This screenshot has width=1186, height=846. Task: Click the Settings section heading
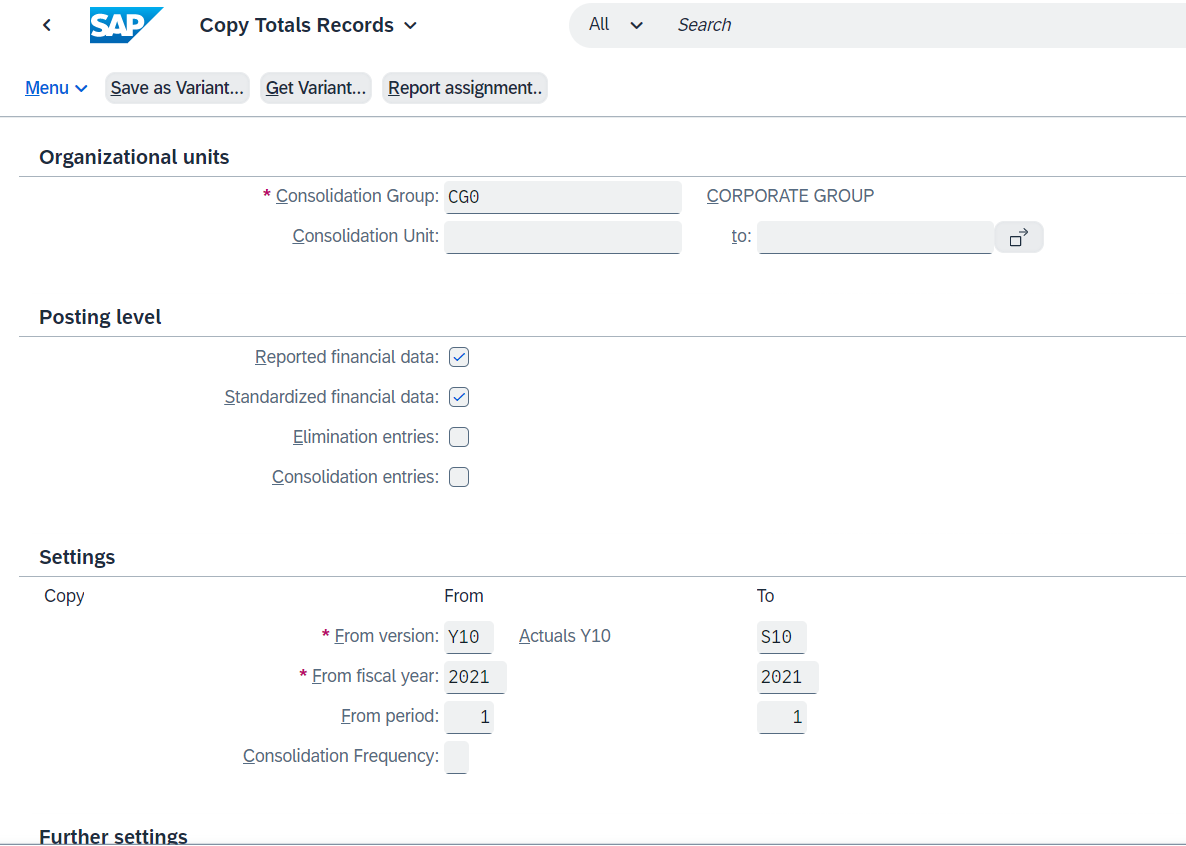tap(77, 558)
